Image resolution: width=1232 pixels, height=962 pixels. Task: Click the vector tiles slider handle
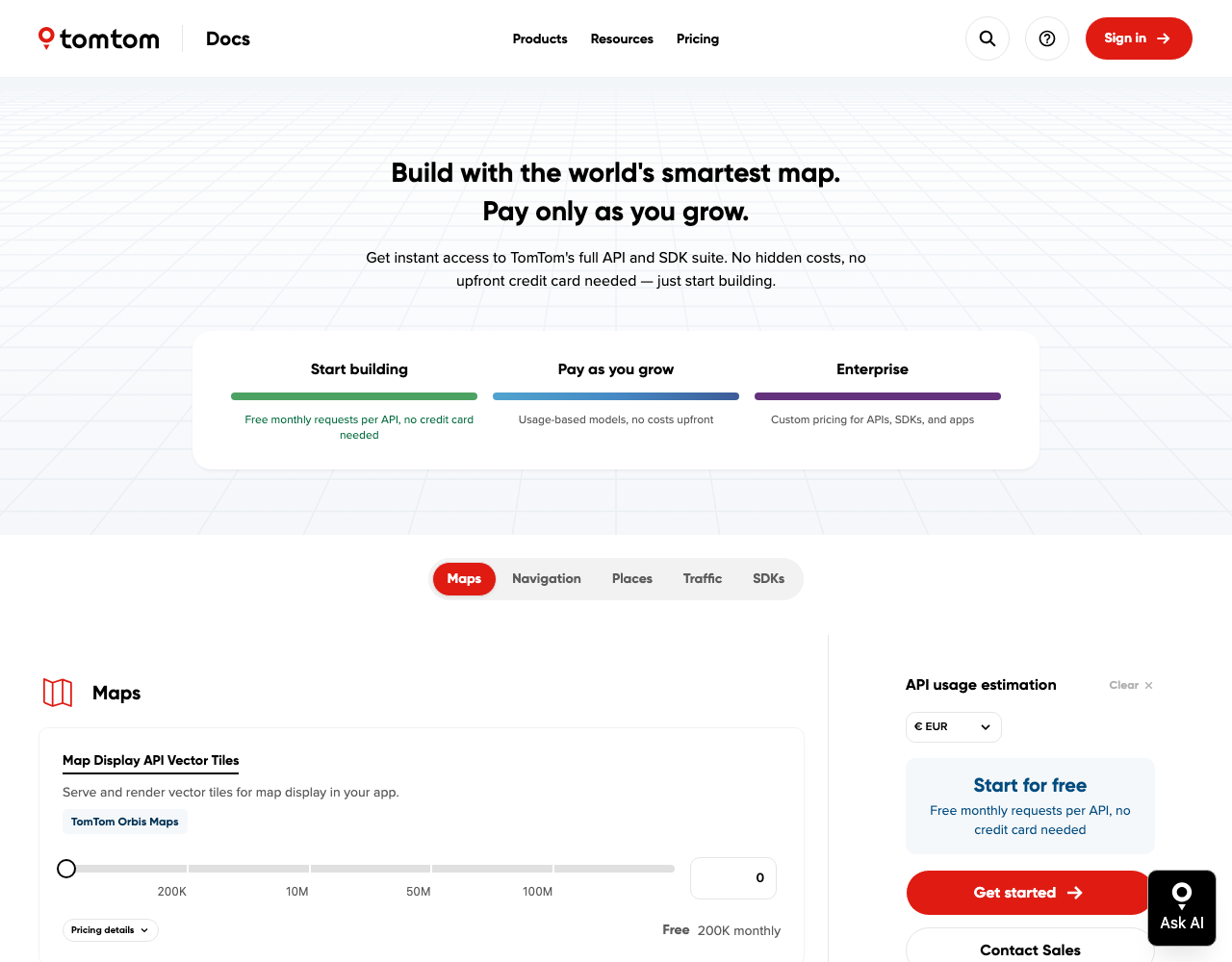click(66, 869)
